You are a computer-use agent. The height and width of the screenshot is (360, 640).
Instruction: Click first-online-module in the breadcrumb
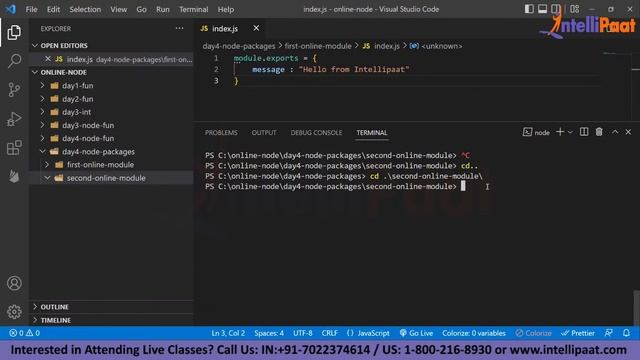(318, 46)
